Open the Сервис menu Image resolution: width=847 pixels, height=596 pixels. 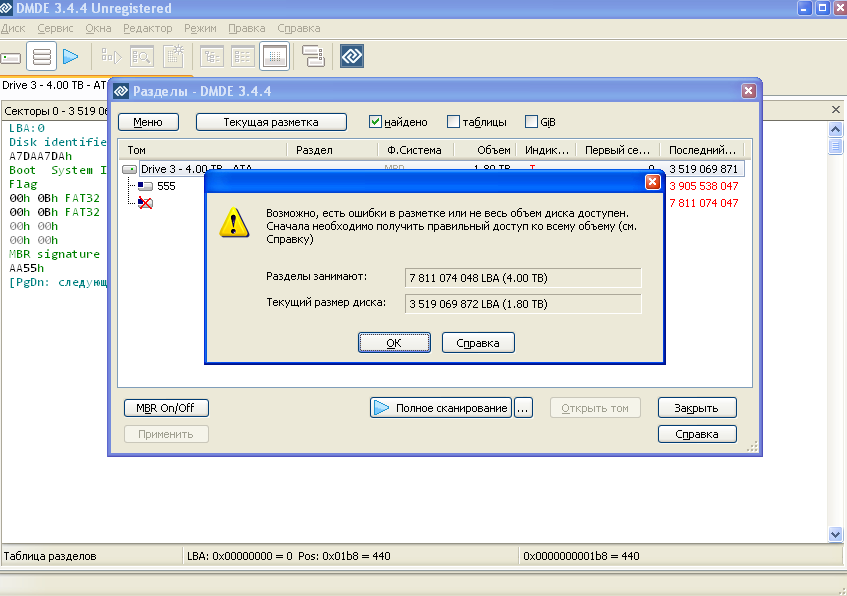point(55,28)
